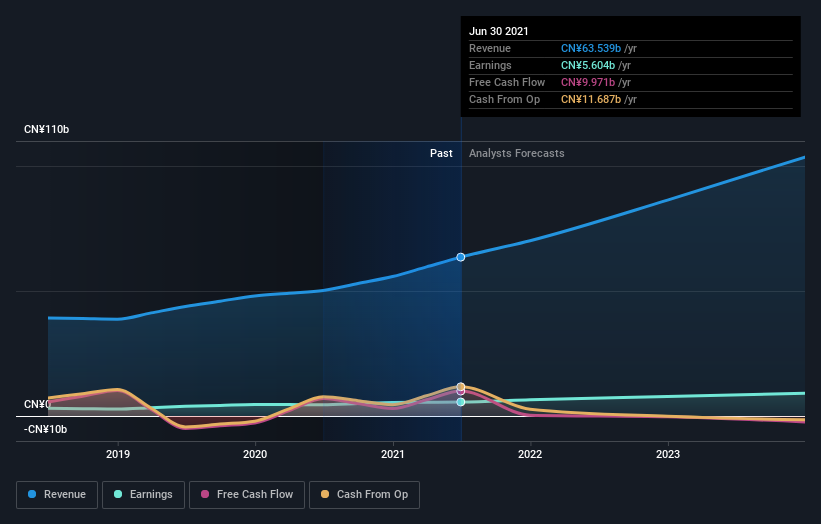This screenshot has height=524, width=821.
Task: Click the CN¥110b y-axis label
Action: pyautogui.click(x=47, y=129)
